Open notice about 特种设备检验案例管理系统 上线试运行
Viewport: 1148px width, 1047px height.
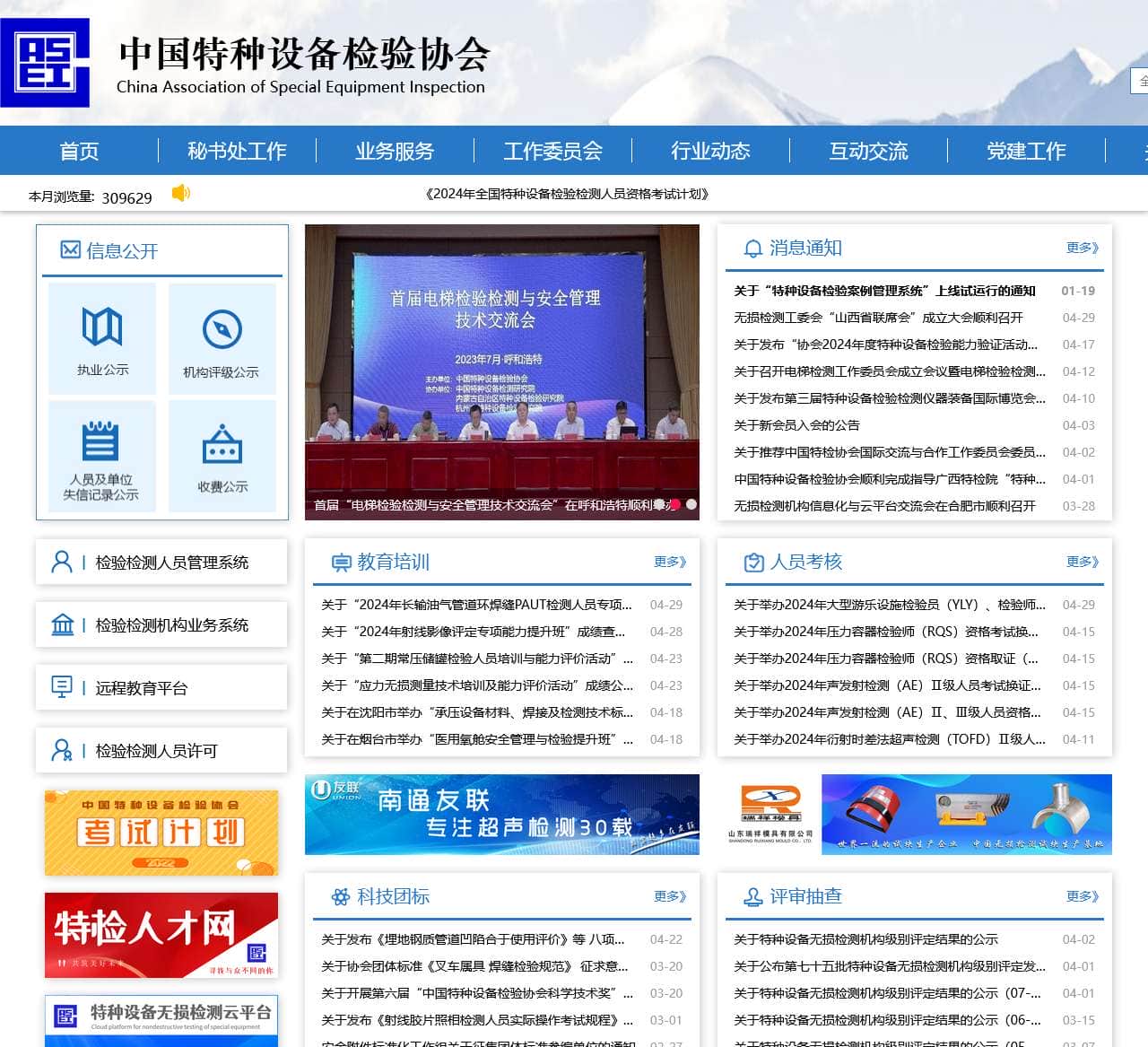coord(884,291)
